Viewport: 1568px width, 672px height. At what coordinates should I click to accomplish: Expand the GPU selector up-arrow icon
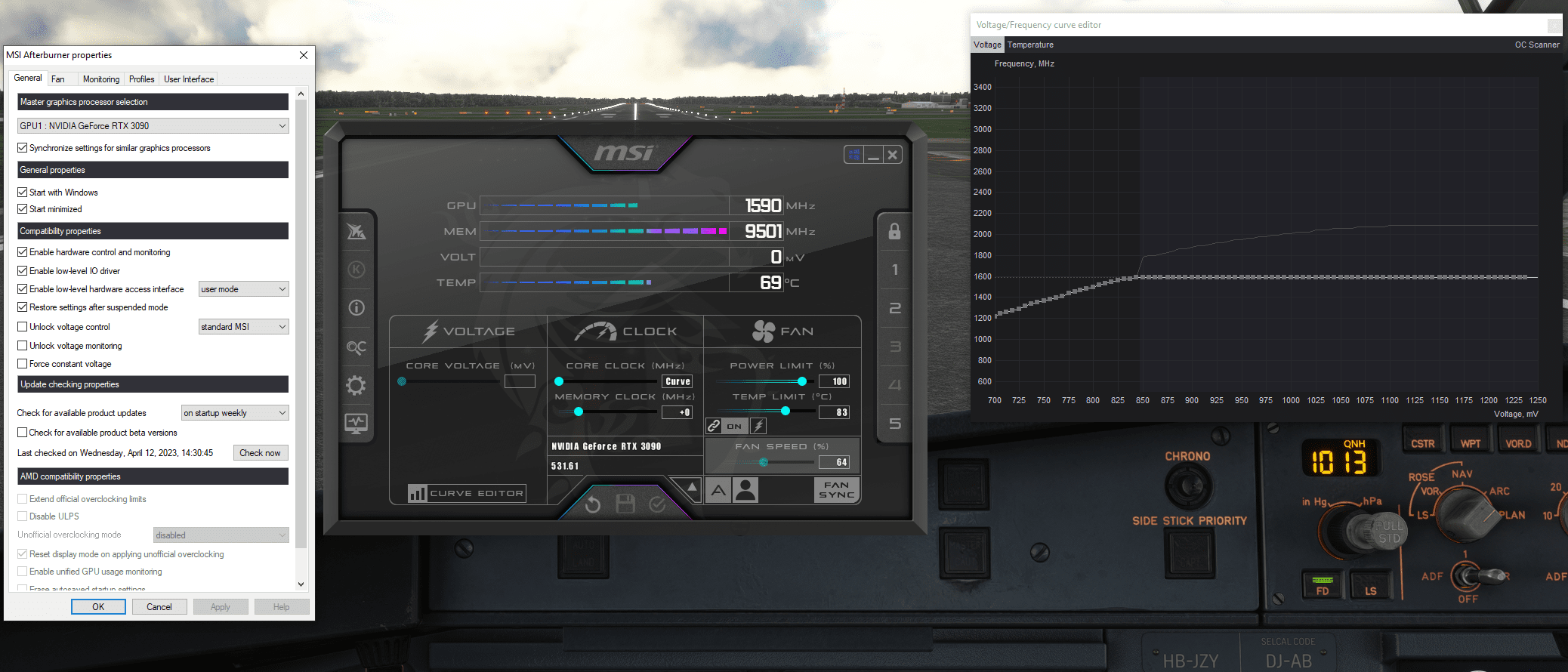click(692, 487)
